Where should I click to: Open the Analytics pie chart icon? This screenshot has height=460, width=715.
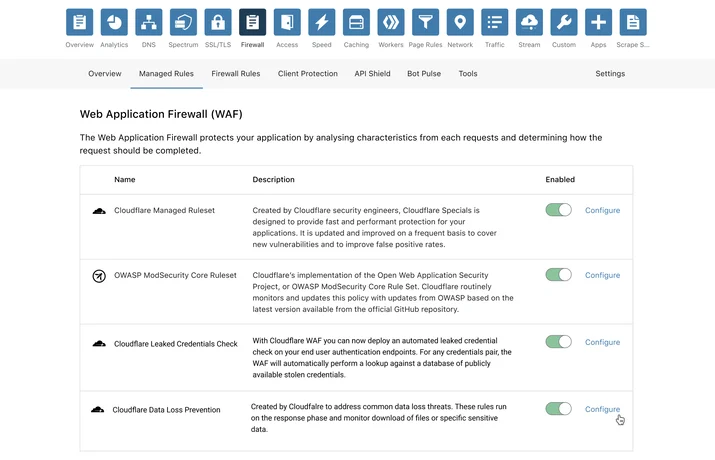(x=114, y=22)
